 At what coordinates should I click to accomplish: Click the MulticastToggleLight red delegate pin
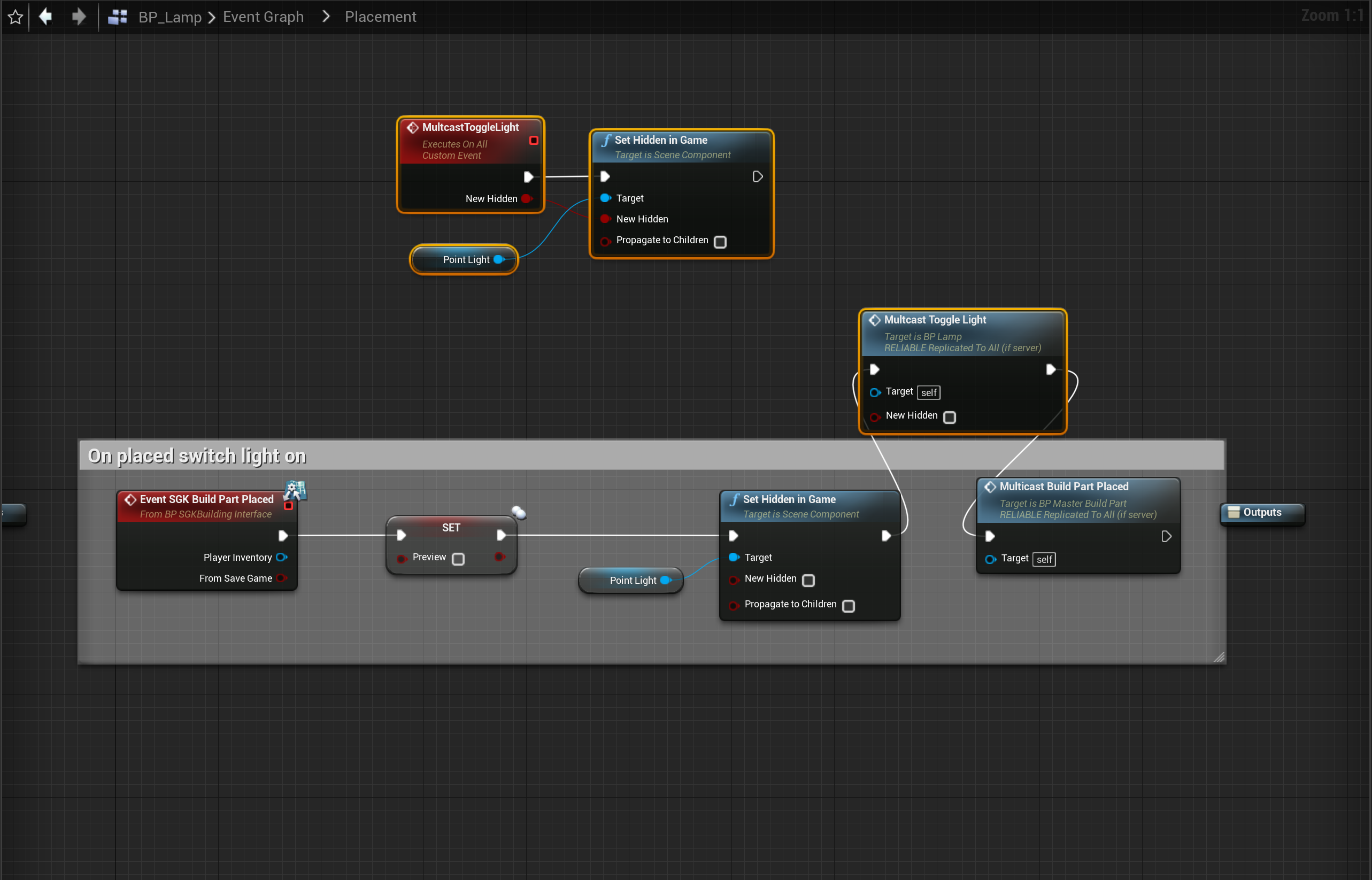pyautogui.click(x=534, y=141)
